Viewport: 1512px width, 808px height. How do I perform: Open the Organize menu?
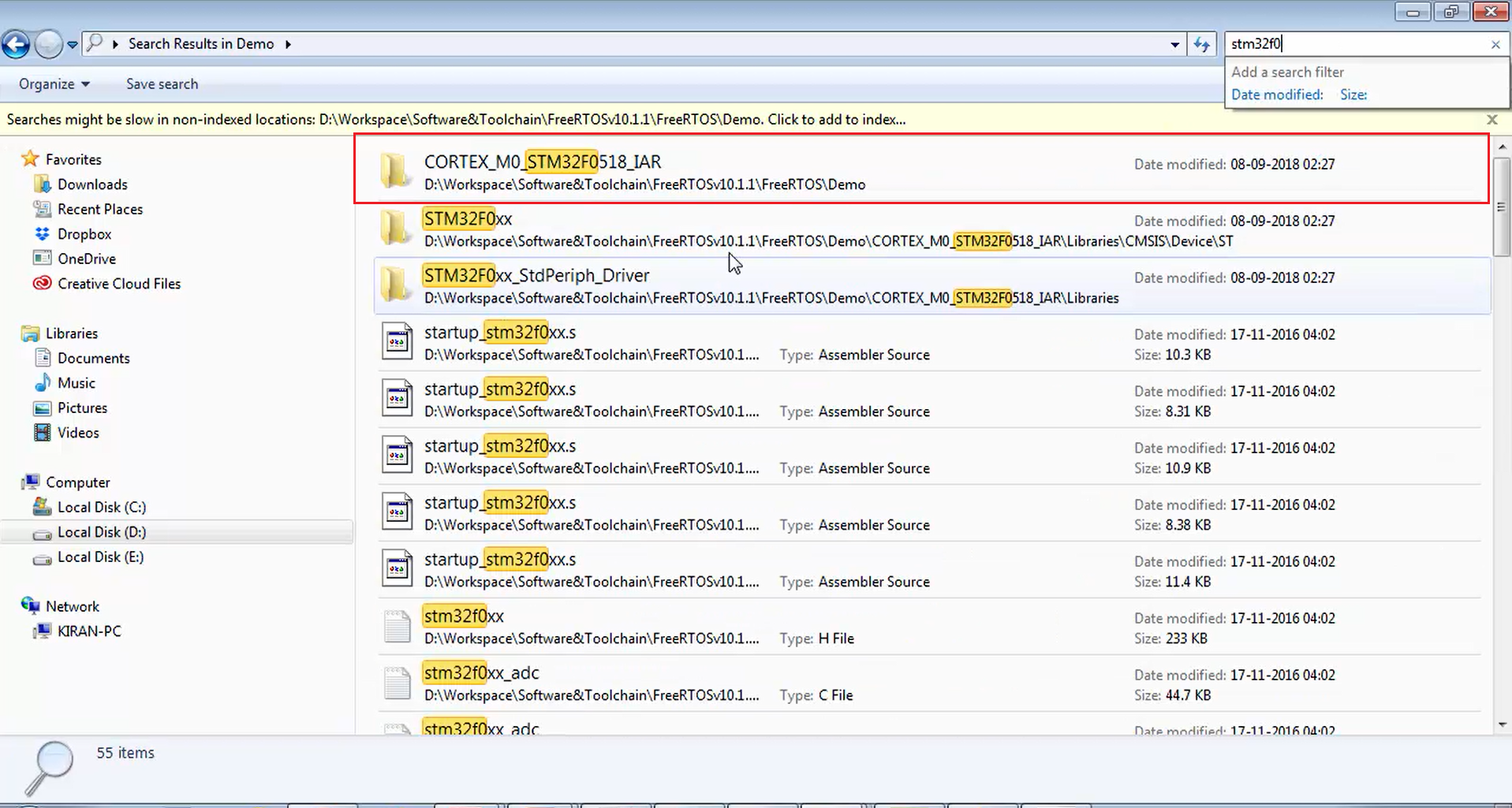pyautogui.click(x=54, y=84)
